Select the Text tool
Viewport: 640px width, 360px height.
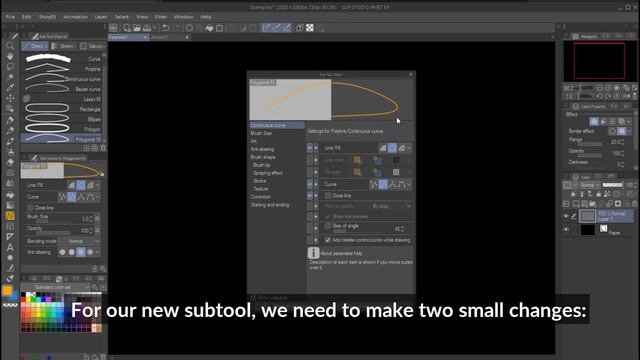(x=10, y=247)
